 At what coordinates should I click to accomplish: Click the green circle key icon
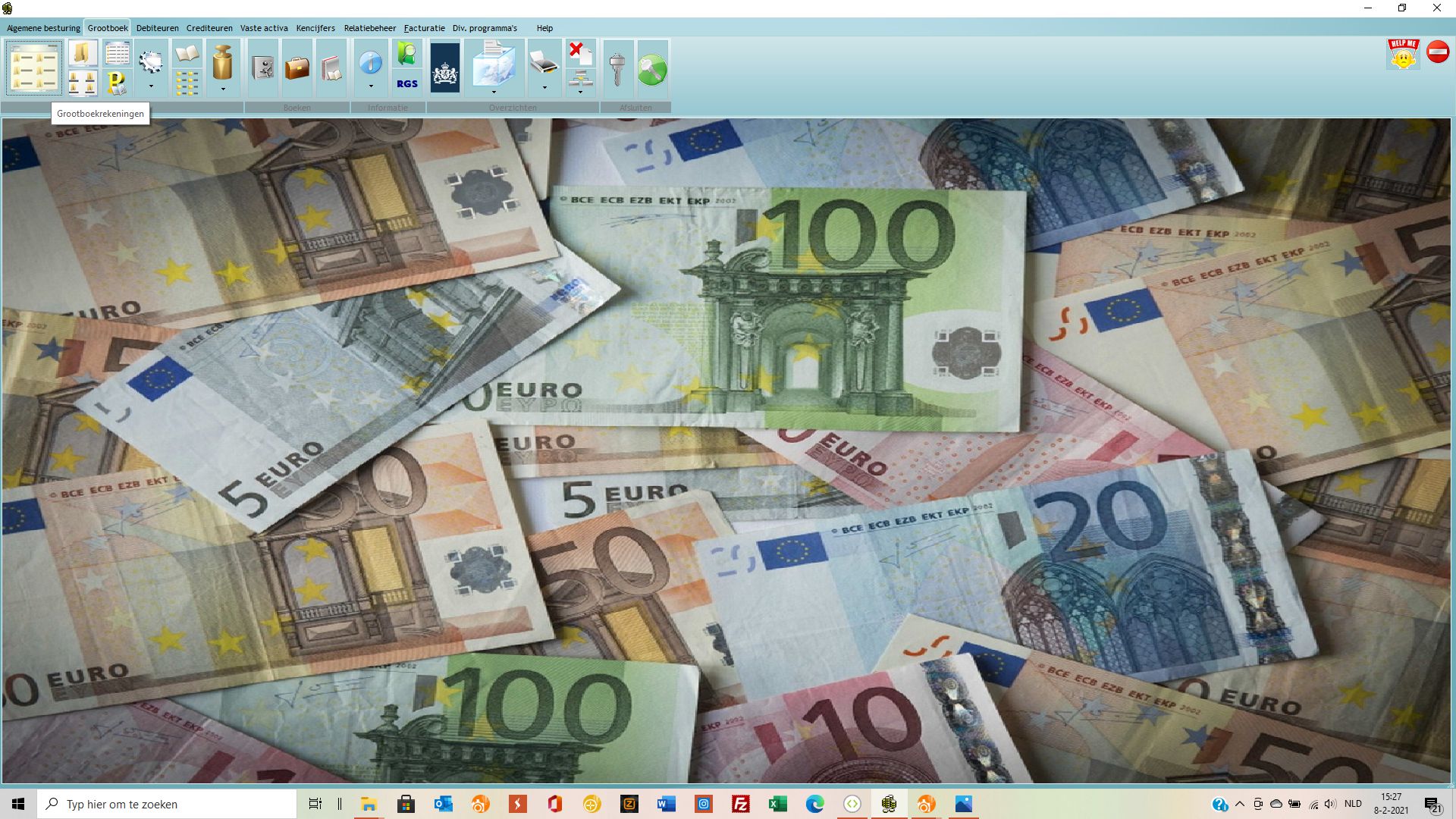click(x=652, y=70)
